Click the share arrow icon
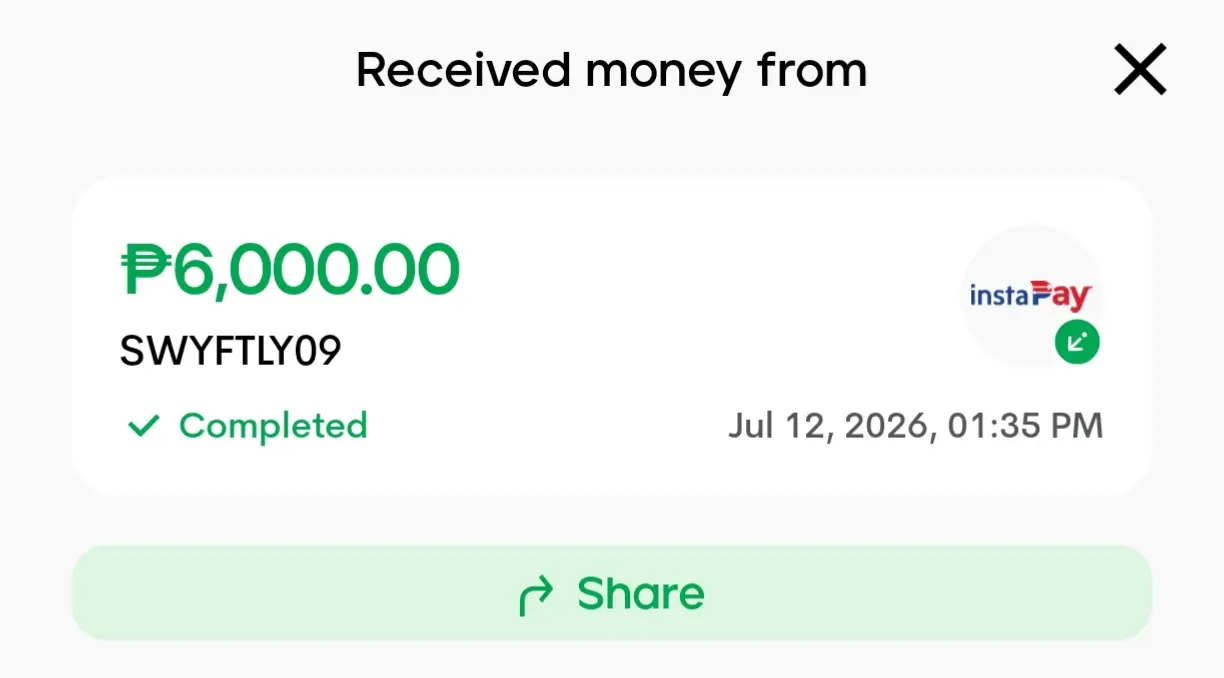The height and width of the screenshot is (678, 1224). click(535, 596)
